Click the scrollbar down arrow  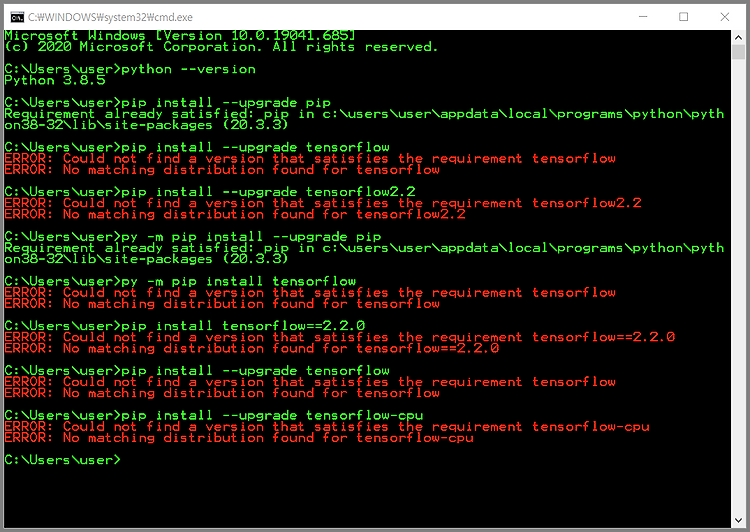coord(738,521)
